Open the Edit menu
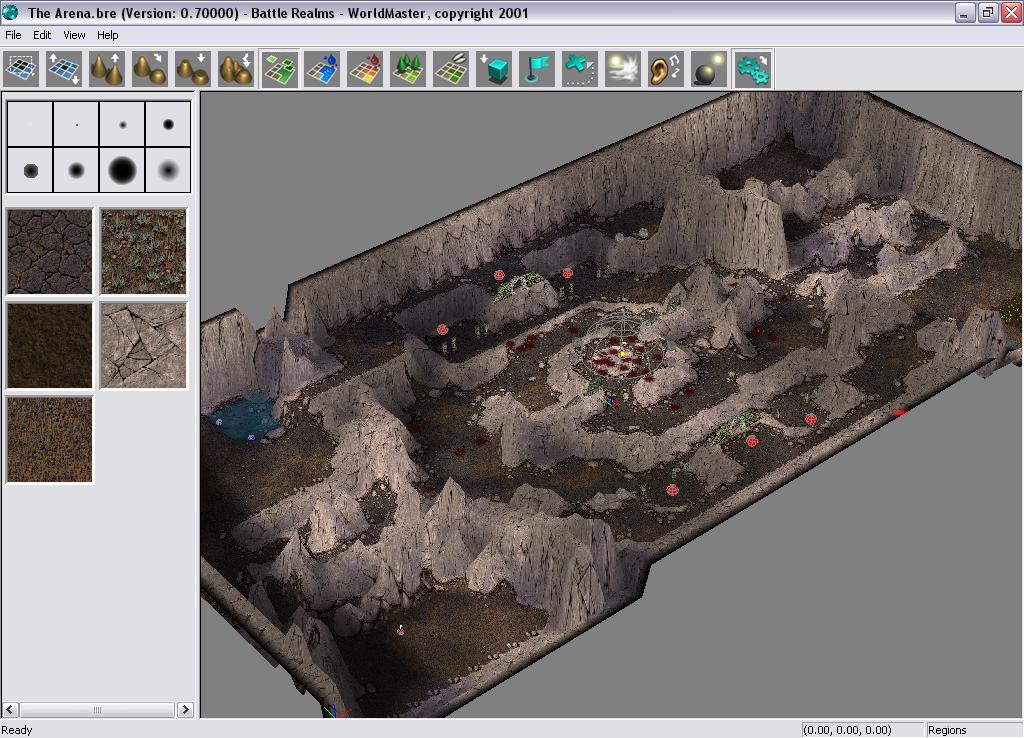Screen dimensions: 1024x738 (x=42, y=35)
